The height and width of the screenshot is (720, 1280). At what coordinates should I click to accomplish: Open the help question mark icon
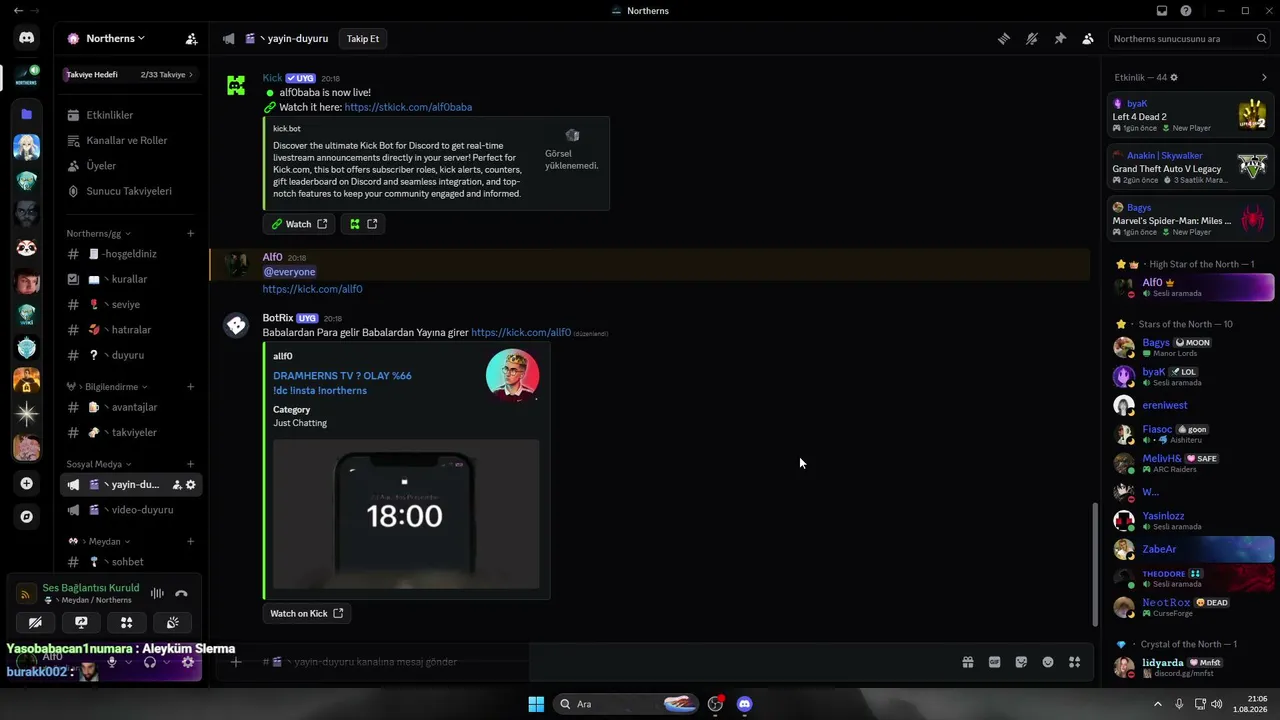(x=1186, y=11)
